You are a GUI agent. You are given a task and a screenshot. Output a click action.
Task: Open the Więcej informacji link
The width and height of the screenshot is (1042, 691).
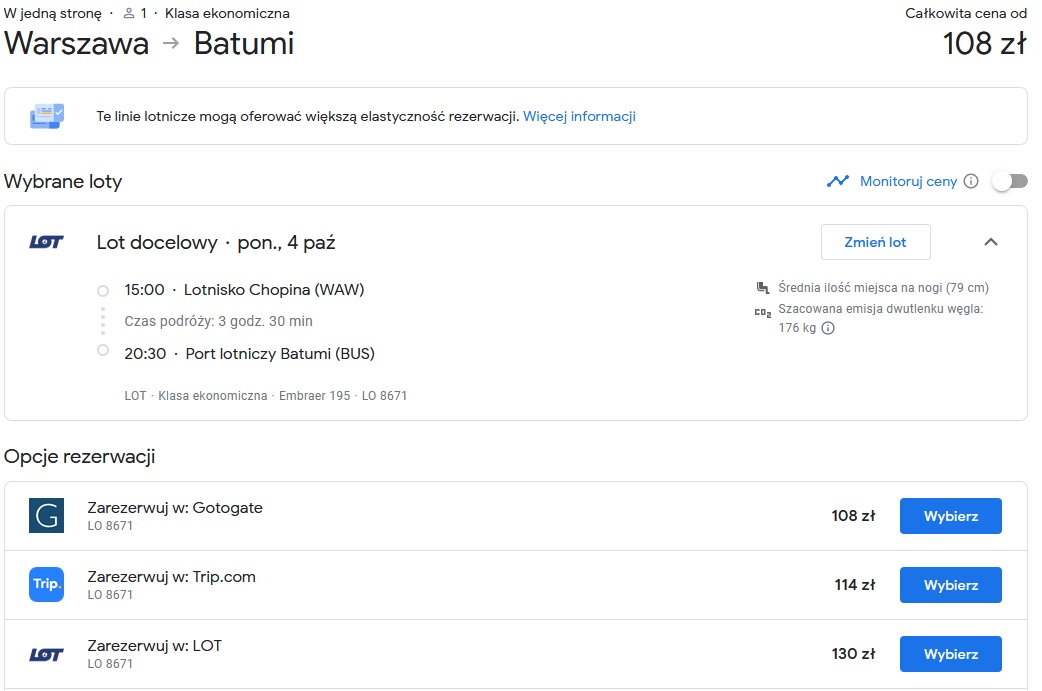[x=579, y=116]
